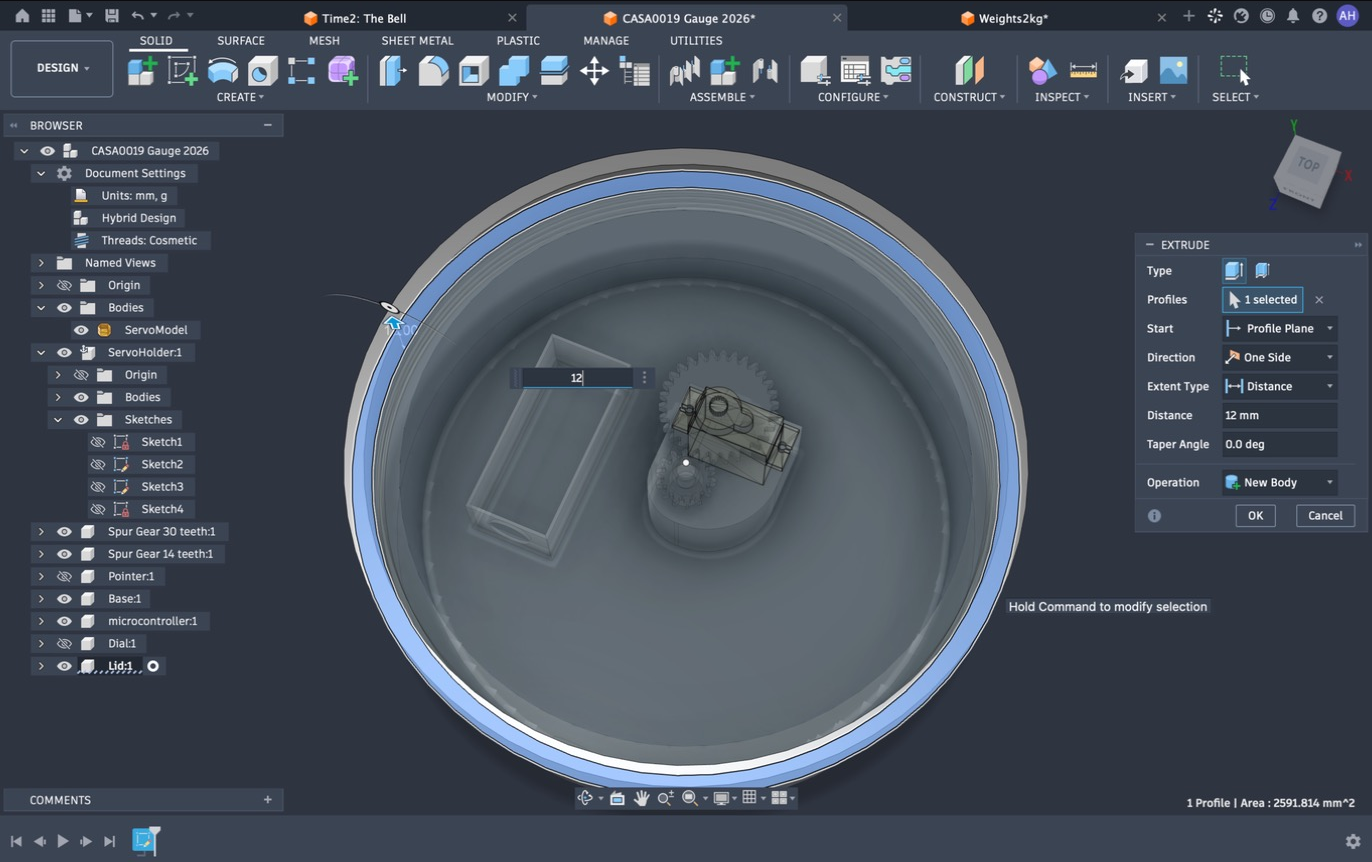Click the timeline Play button
Image resolution: width=1372 pixels, height=862 pixels.
point(62,841)
